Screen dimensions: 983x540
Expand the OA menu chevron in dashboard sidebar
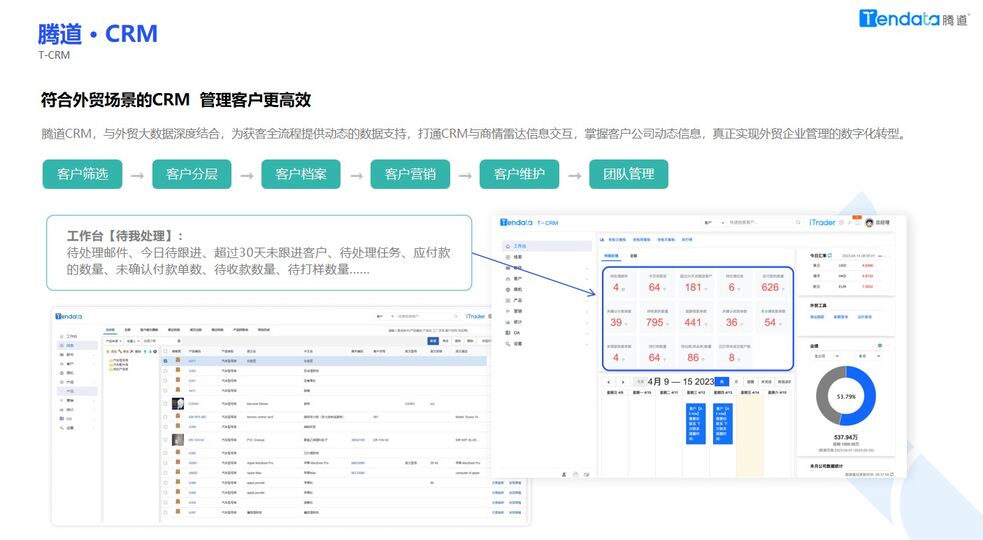pyautogui.click(x=587, y=333)
